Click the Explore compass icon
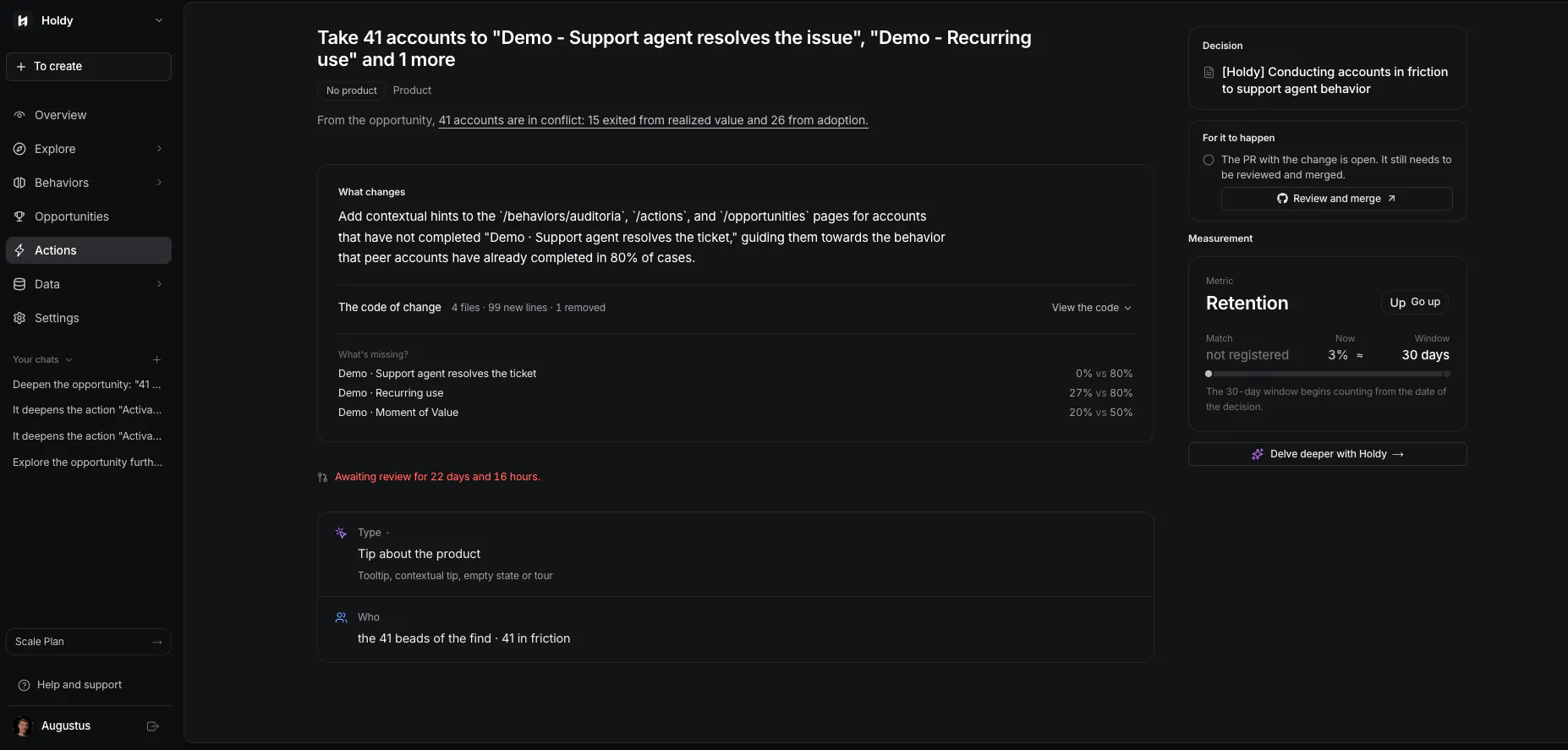This screenshot has height=750, width=1568. click(19, 149)
